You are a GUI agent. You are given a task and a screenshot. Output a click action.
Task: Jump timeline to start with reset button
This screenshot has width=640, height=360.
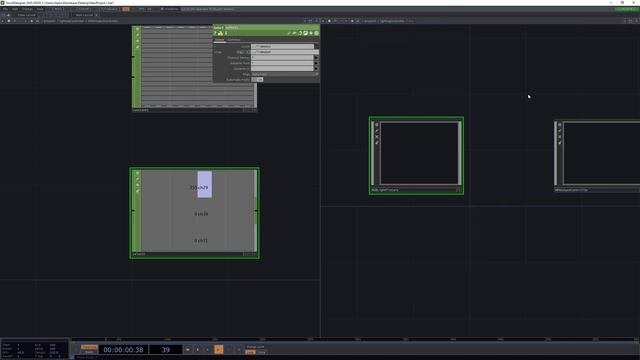tap(188, 349)
